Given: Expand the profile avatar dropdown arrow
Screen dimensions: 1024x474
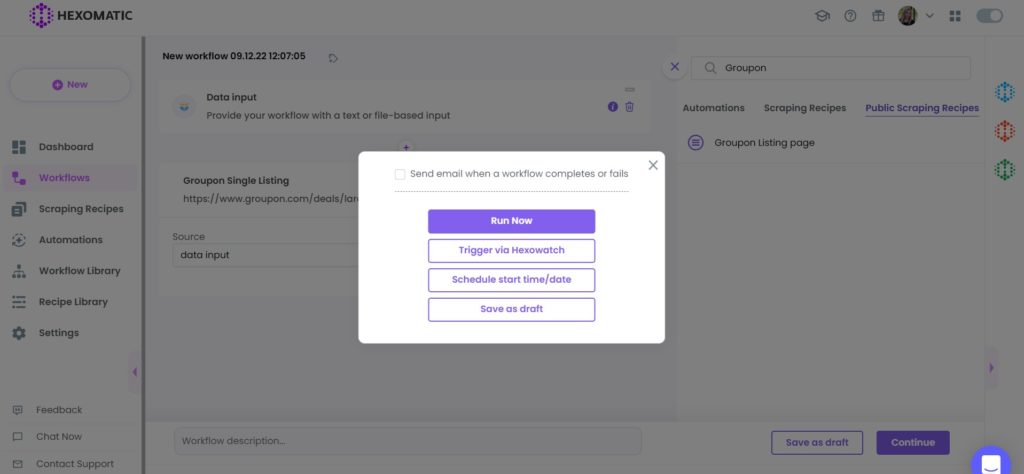Looking at the screenshot, I should 930,16.
